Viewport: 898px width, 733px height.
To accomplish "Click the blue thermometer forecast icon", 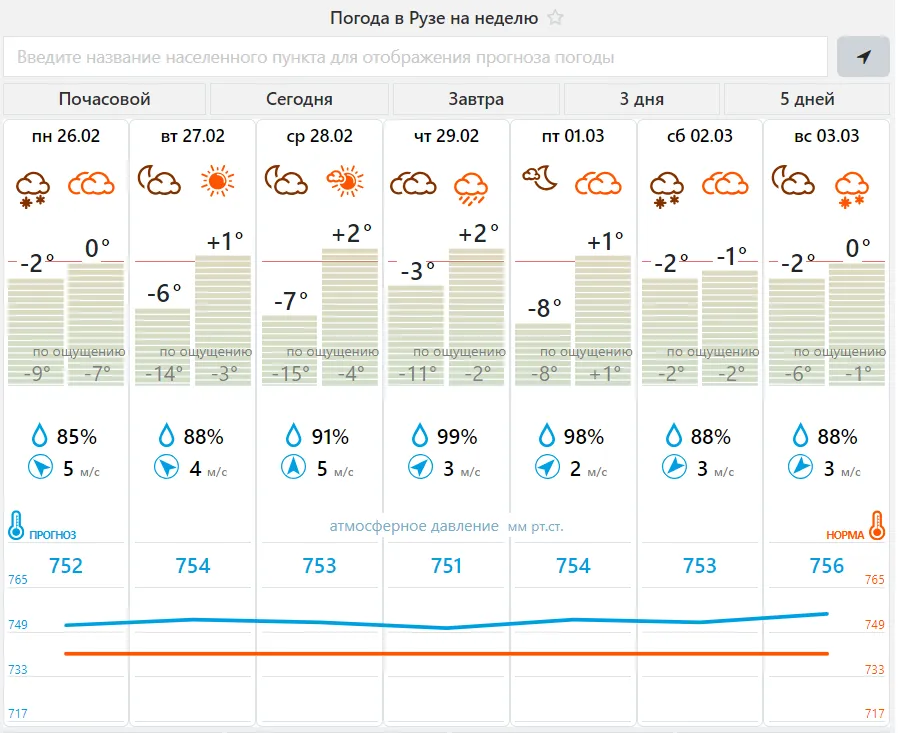I will [x=17, y=525].
